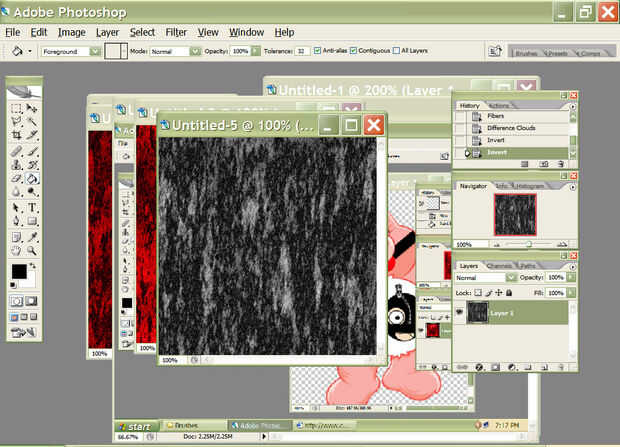Select the Hand tool
This screenshot has width=620, height=447.
pos(17,250)
